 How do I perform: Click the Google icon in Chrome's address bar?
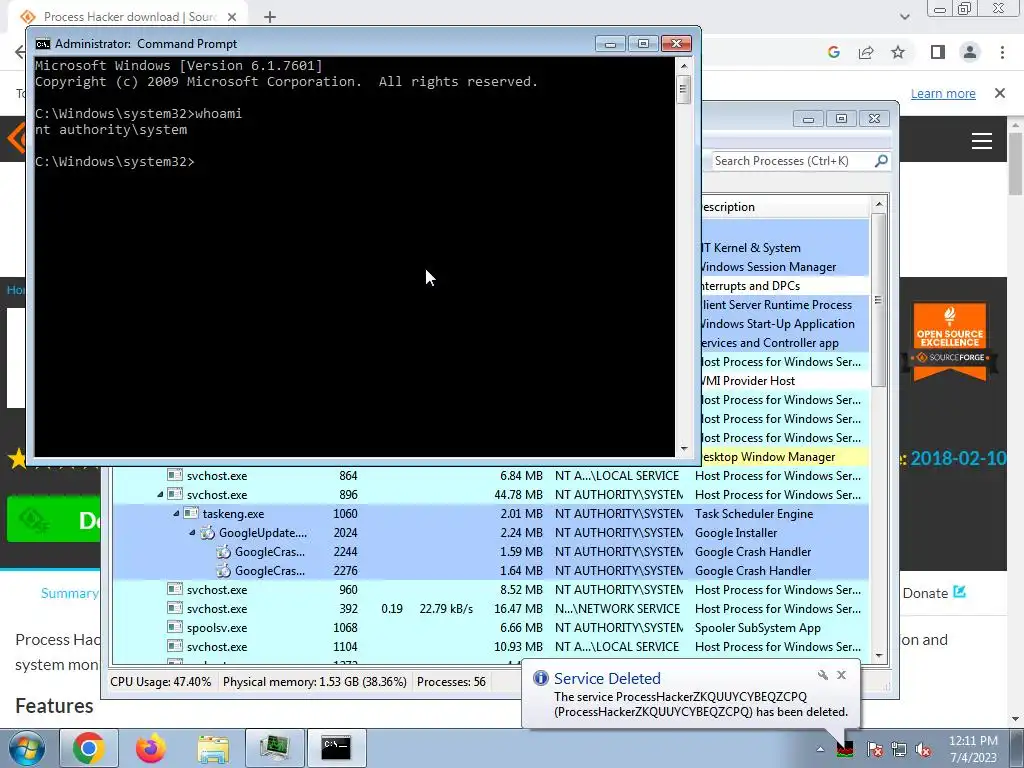click(833, 52)
